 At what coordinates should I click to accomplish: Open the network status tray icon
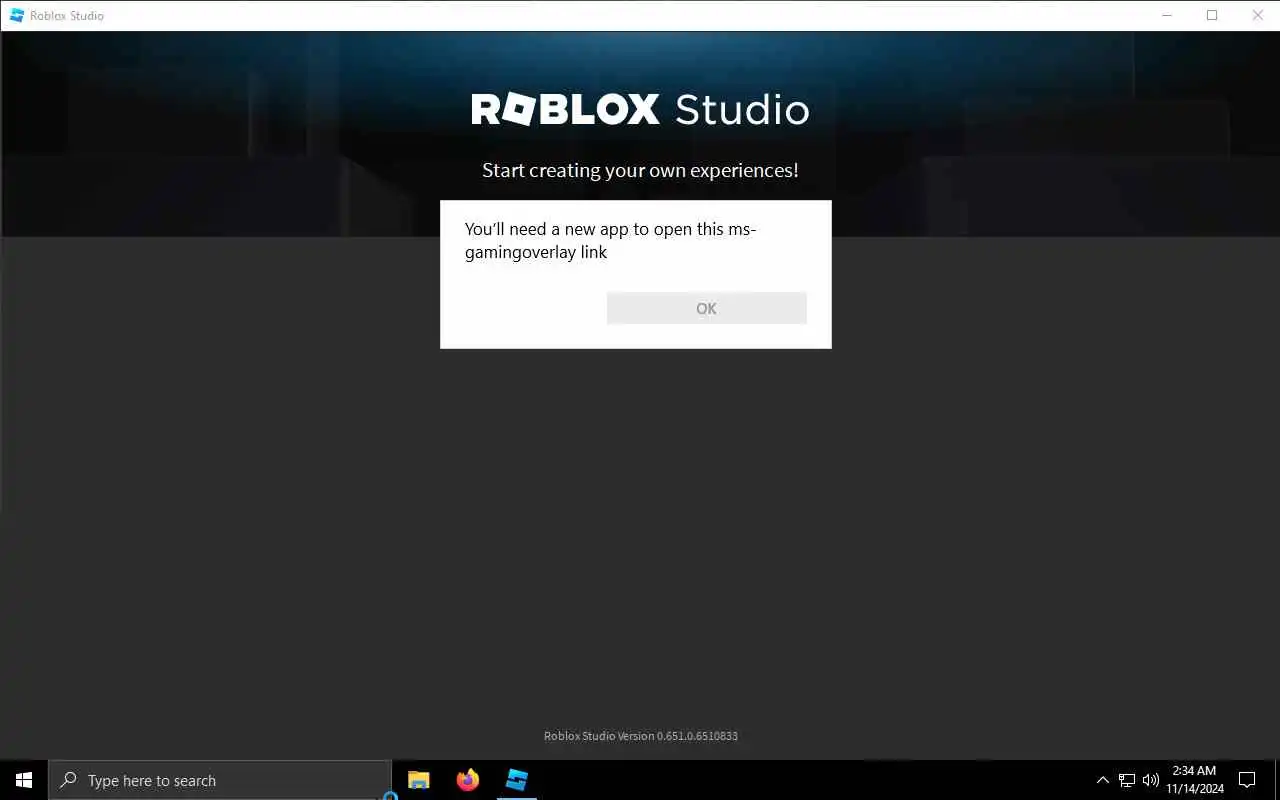click(1127, 780)
